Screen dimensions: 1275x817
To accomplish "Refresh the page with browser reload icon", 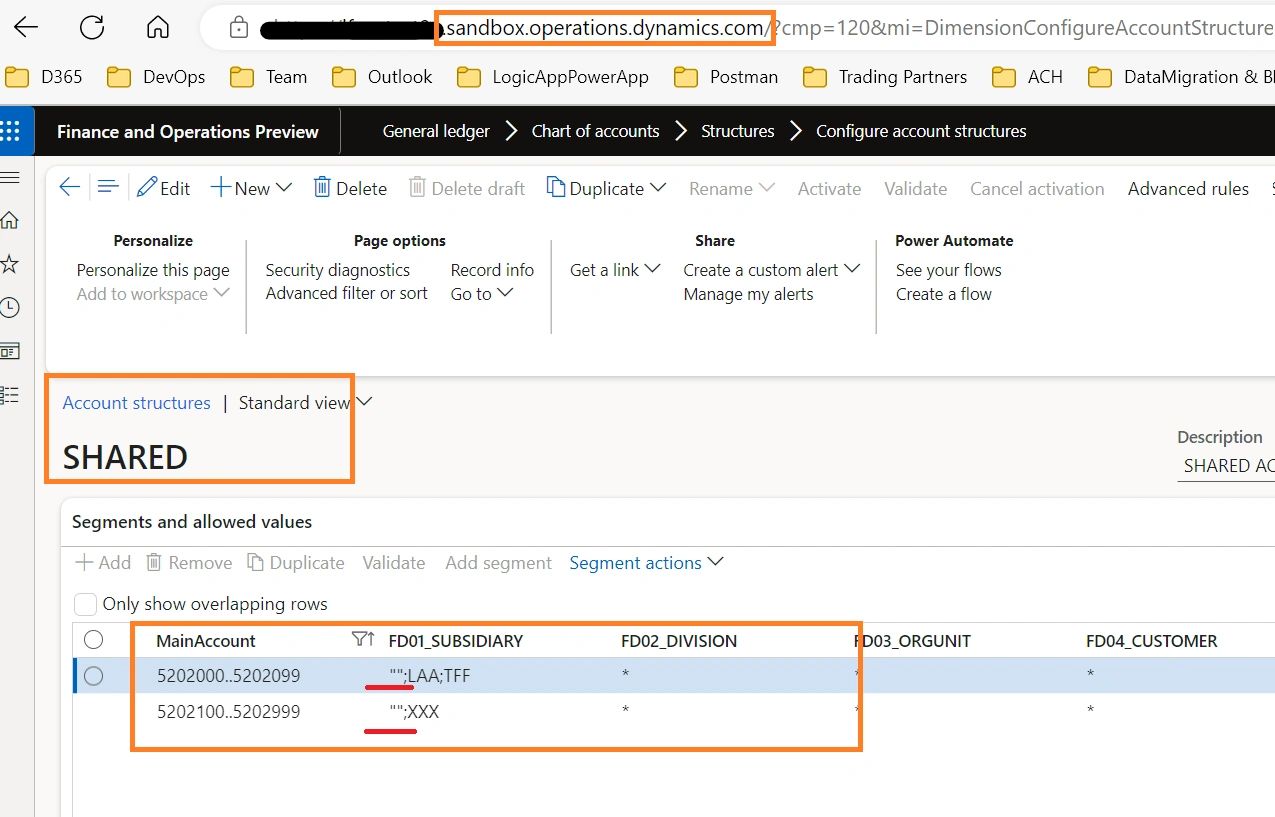I will point(92,27).
